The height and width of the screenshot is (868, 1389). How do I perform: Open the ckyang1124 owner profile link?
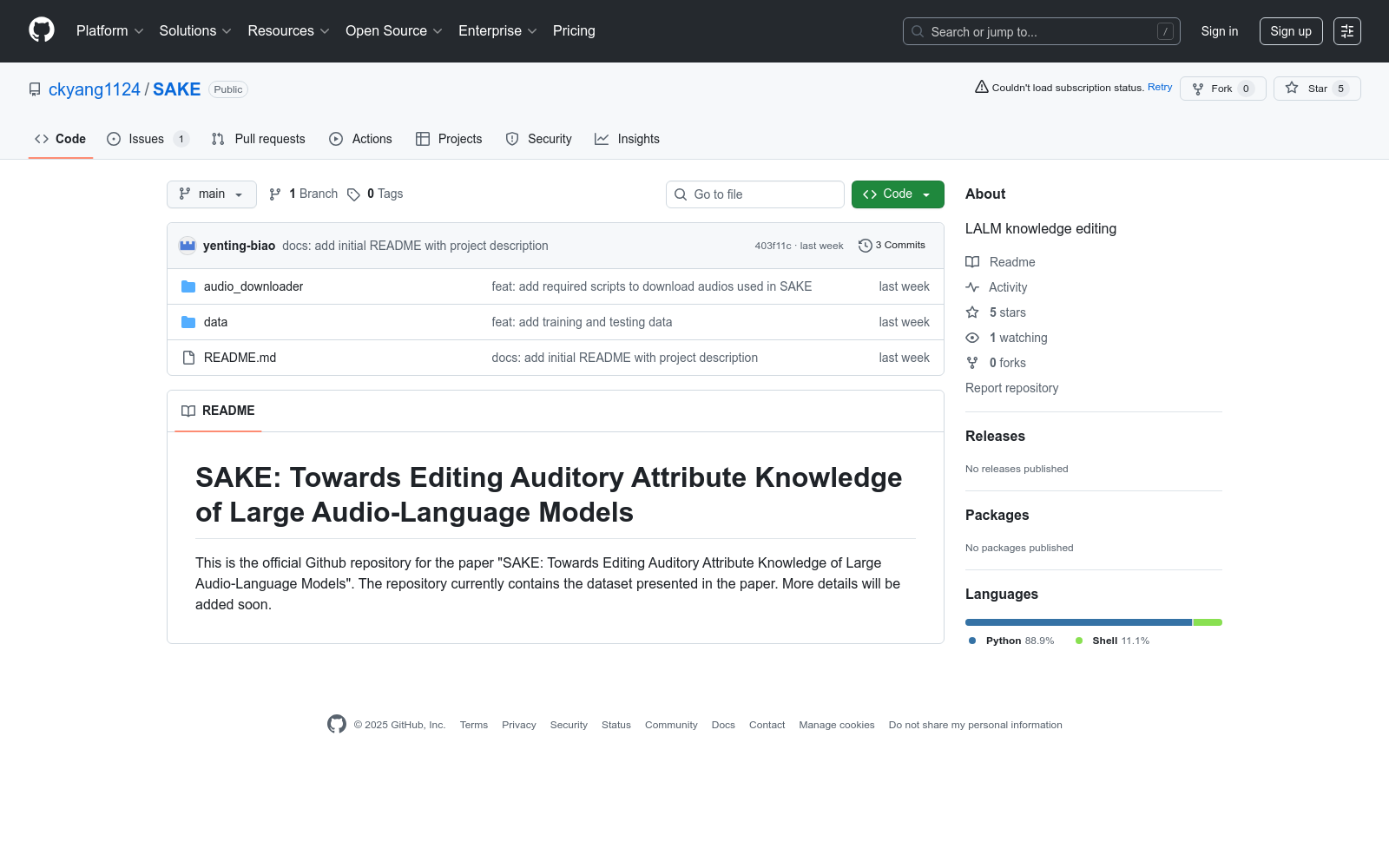(95, 89)
